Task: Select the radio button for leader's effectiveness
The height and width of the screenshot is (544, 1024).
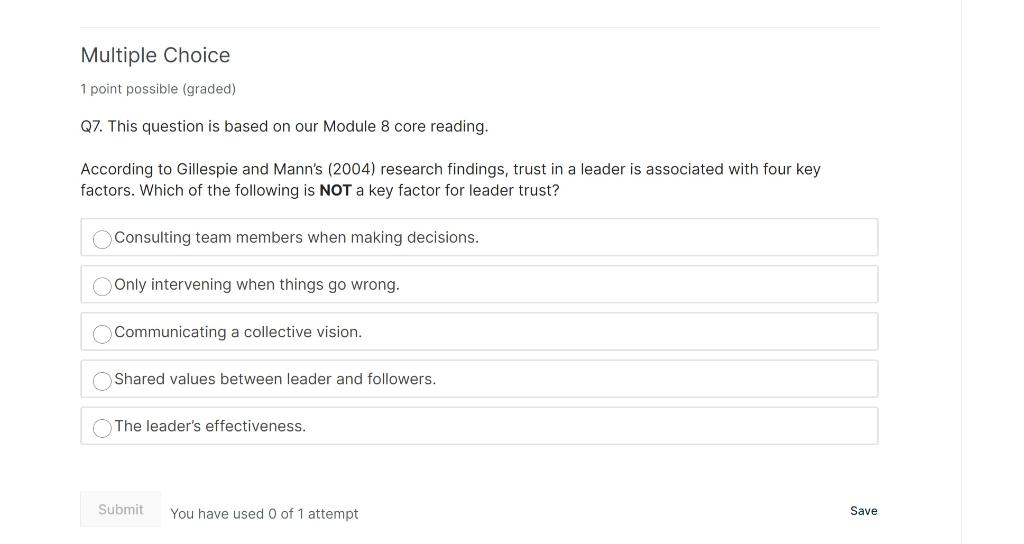Action: click(x=102, y=428)
